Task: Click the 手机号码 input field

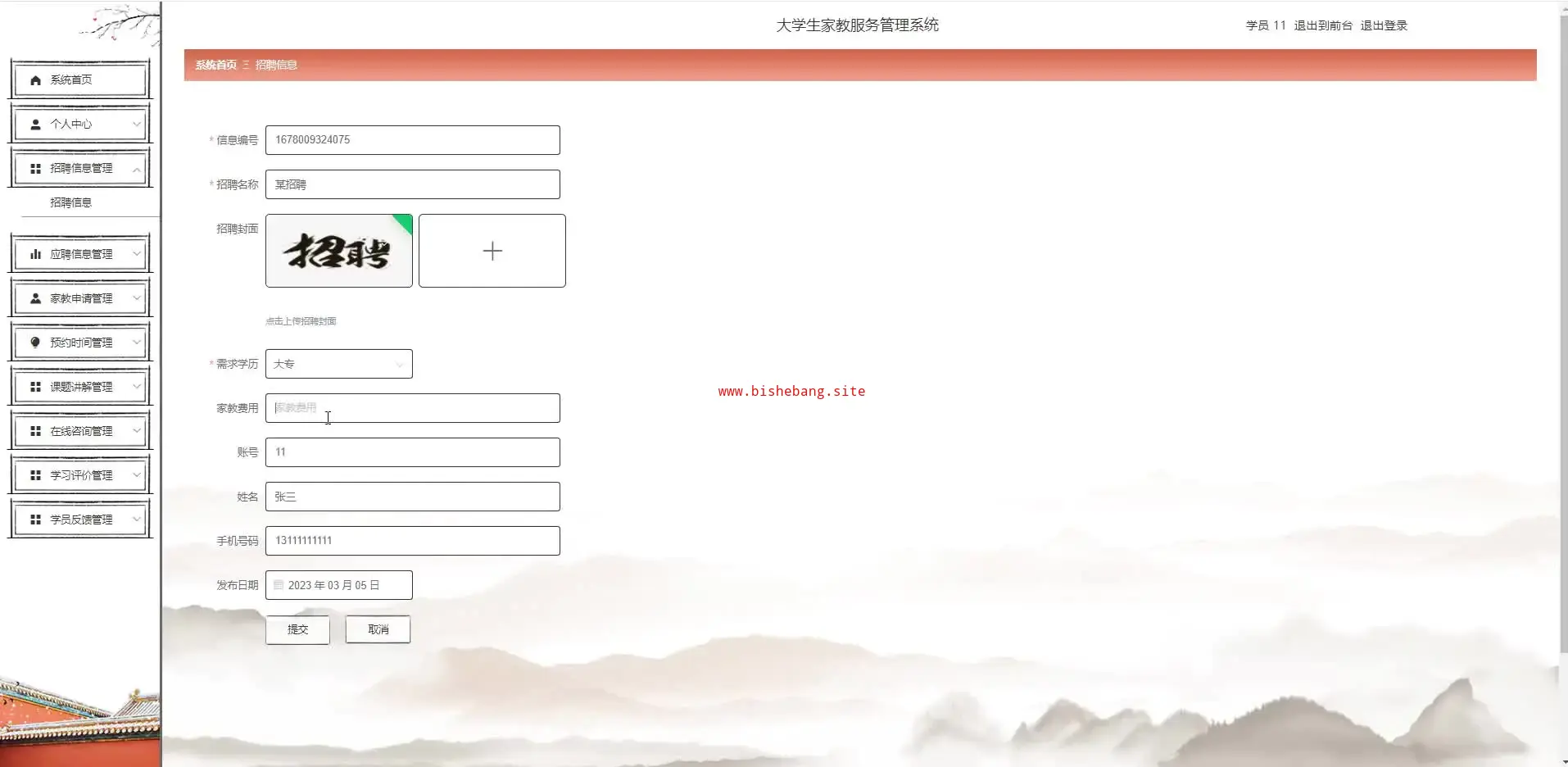Action: pyautogui.click(x=413, y=541)
